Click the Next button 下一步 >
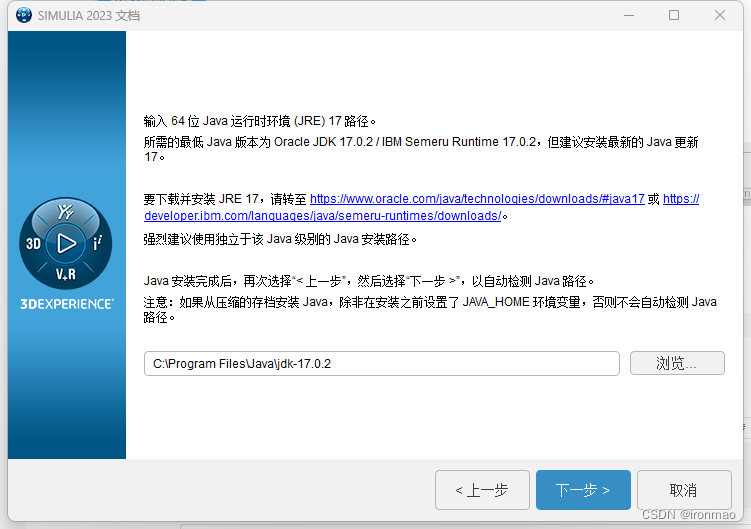Image resolution: width=751 pixels, height=529 pixels. click(583, 490)
